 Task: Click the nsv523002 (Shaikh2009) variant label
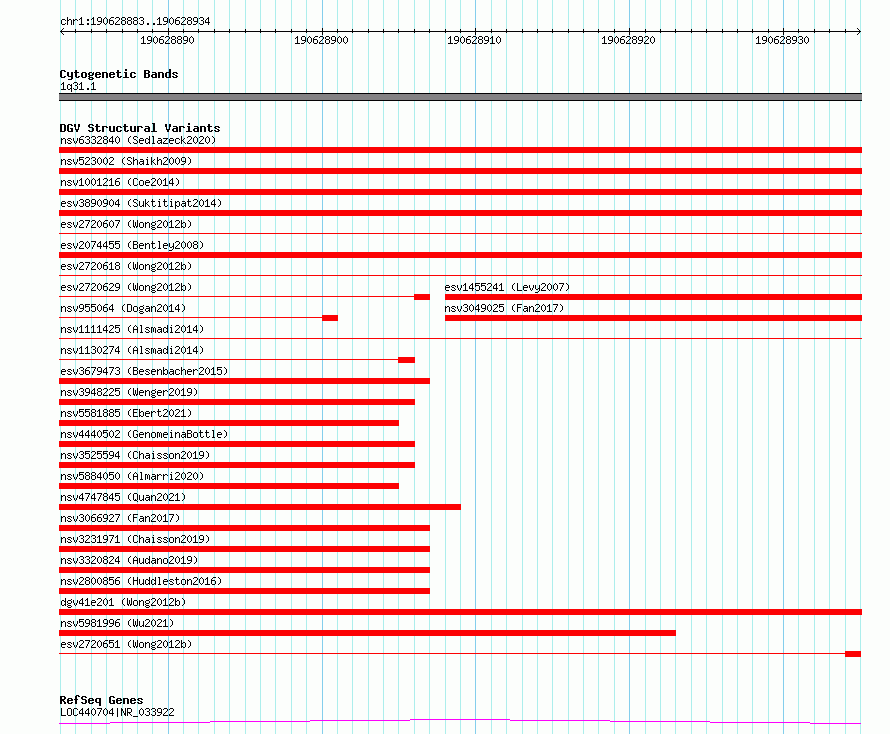click(x=126, y=161)
